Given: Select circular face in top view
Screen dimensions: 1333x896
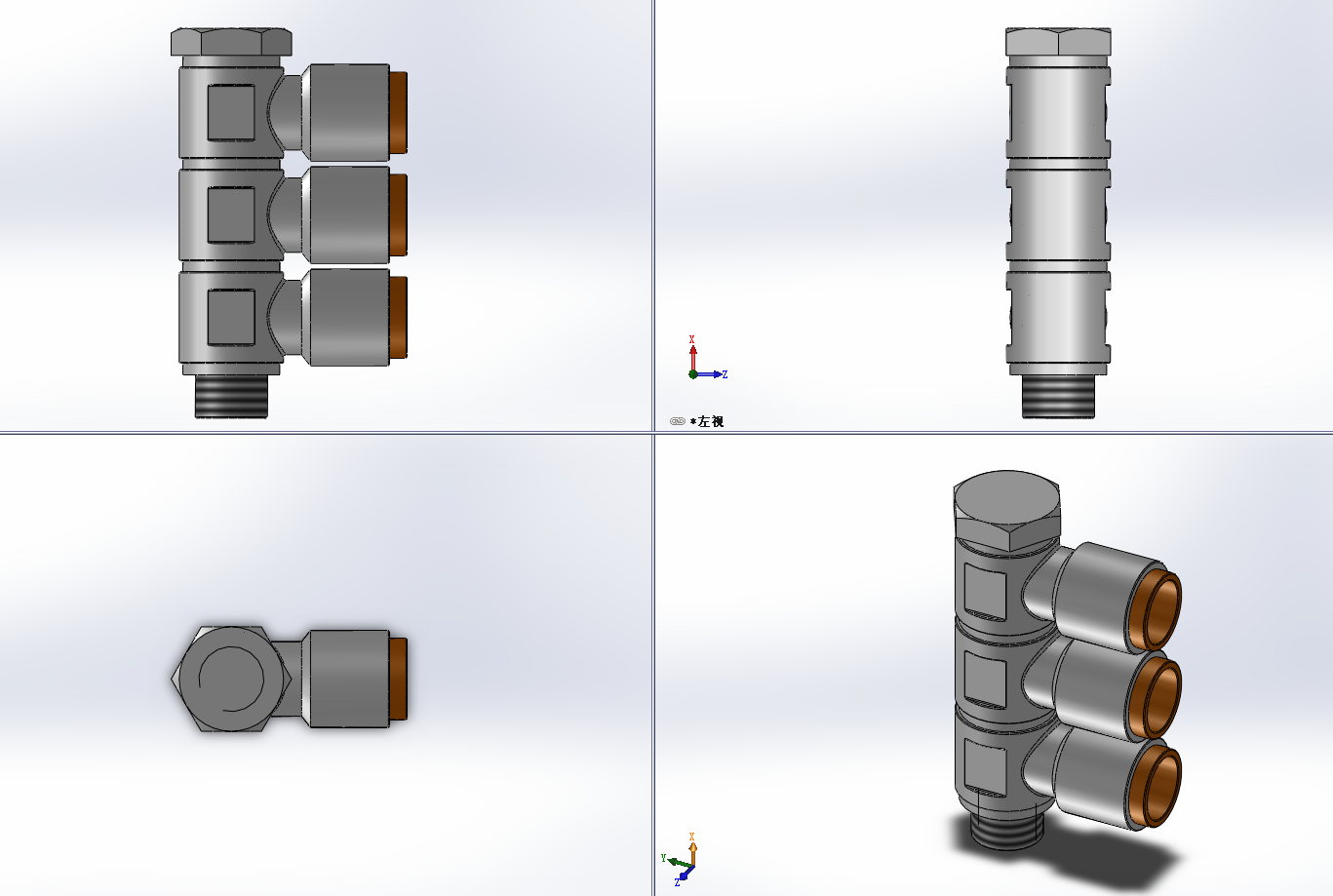Looking at the screenshot, I should coord(231,680).
